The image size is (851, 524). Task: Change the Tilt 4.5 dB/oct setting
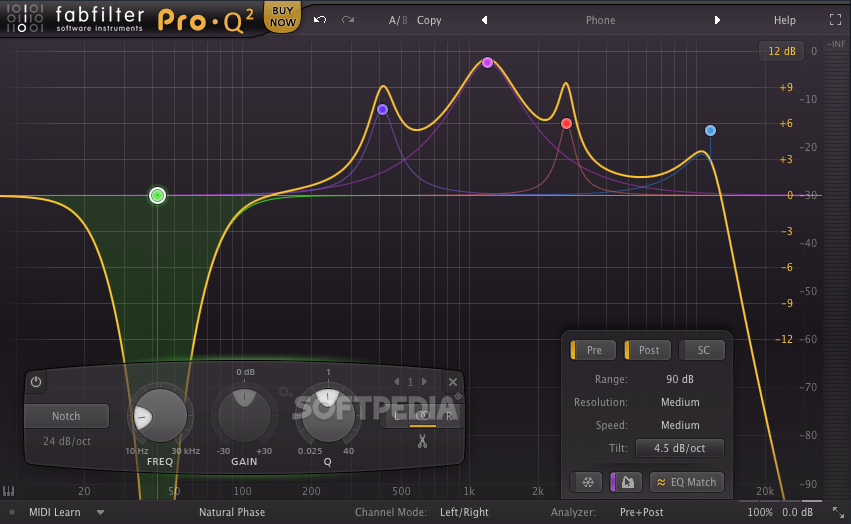click(679, 449)
